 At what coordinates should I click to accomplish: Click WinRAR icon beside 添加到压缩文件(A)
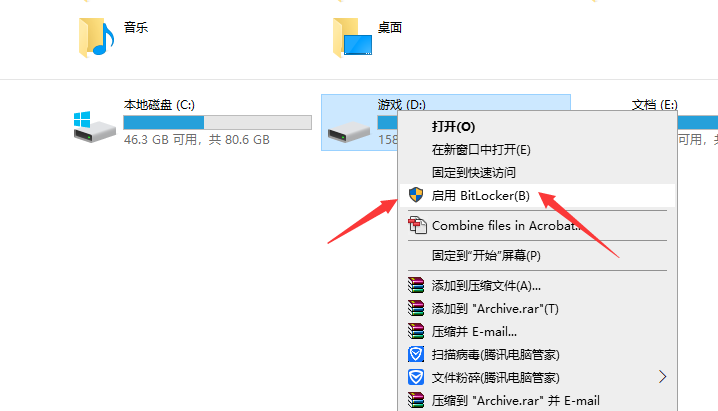[x=416, y=285]
